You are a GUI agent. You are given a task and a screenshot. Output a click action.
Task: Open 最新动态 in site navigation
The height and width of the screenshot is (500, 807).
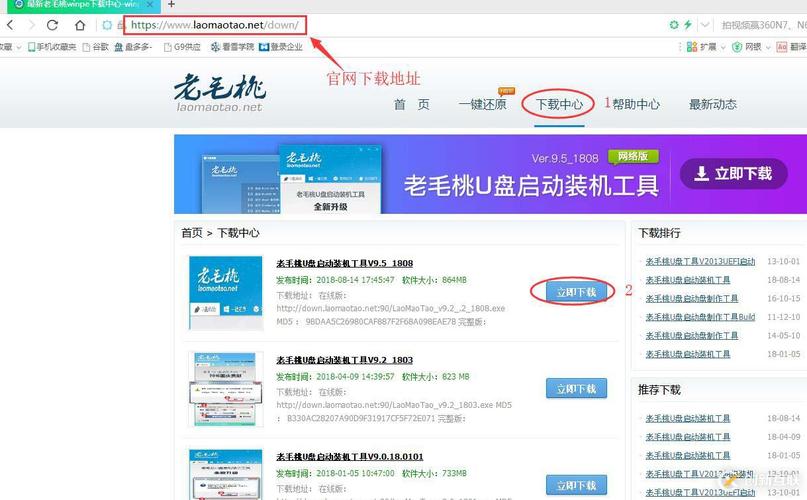click(713, 104)
